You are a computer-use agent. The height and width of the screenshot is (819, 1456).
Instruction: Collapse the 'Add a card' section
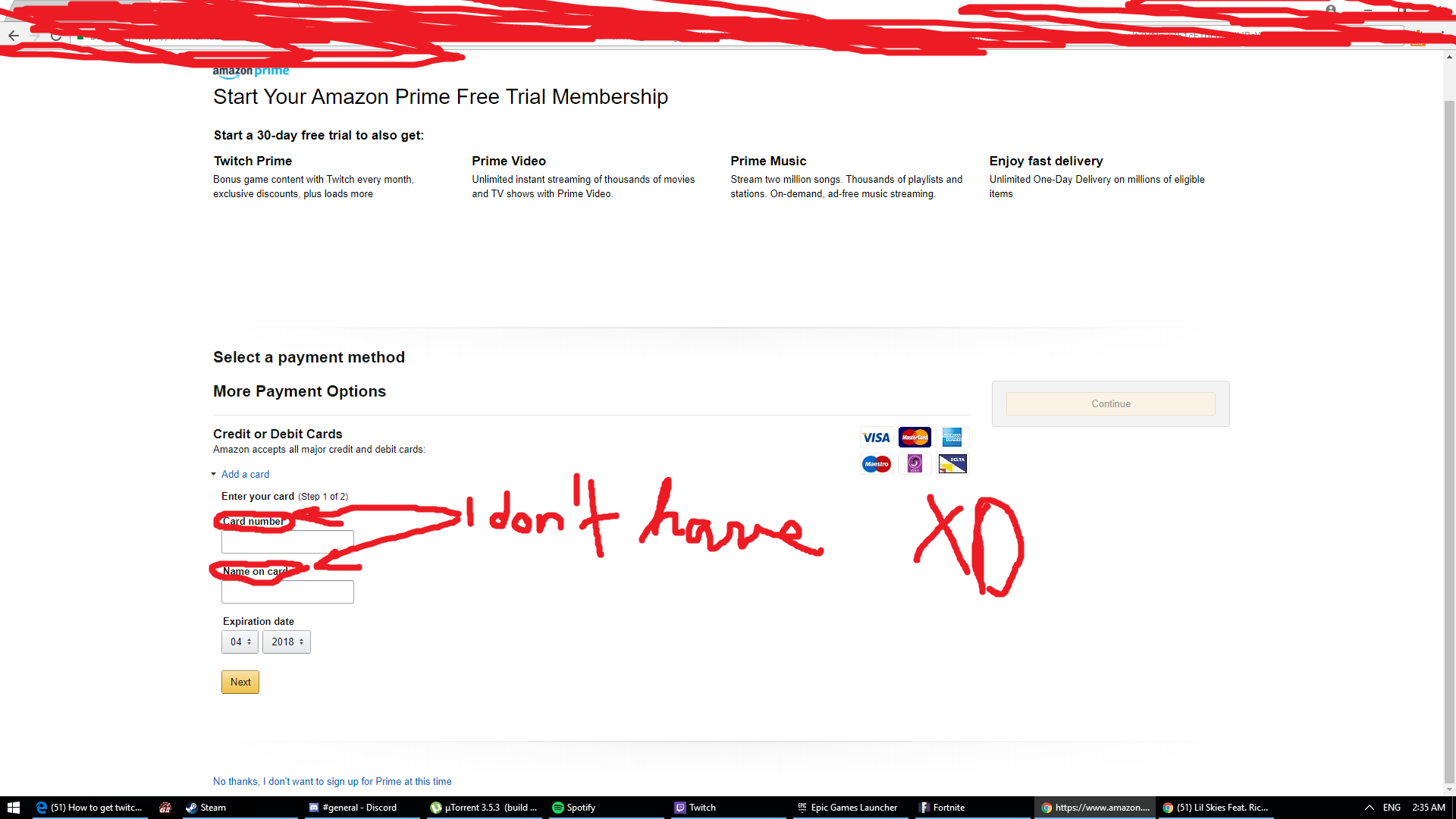244,474
